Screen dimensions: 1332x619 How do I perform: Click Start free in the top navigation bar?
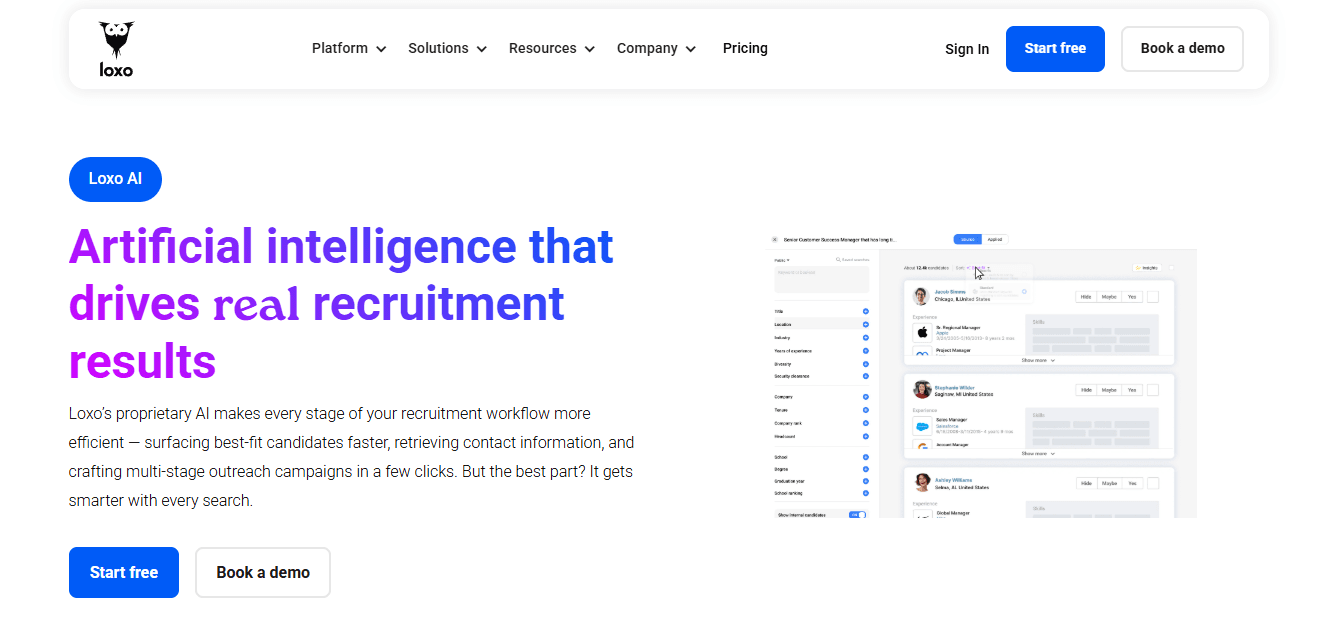pyautogui.click(x=1055, y=49)
